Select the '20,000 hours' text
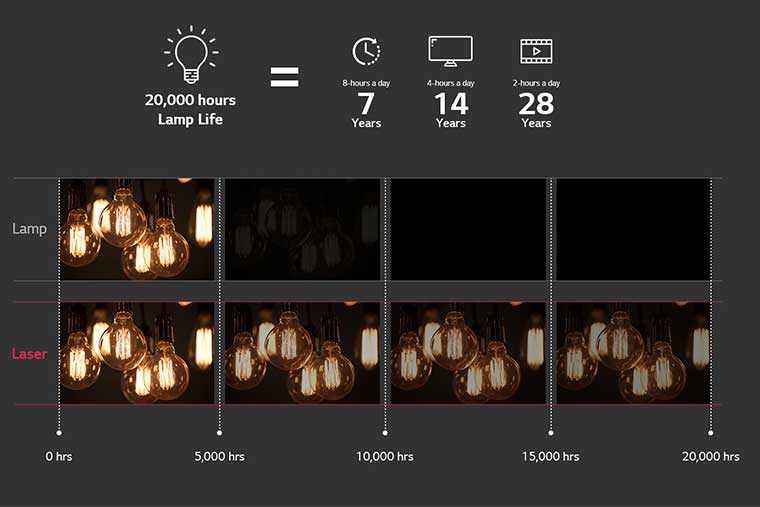This screenshot has width=760, height=507. (190, 100)
